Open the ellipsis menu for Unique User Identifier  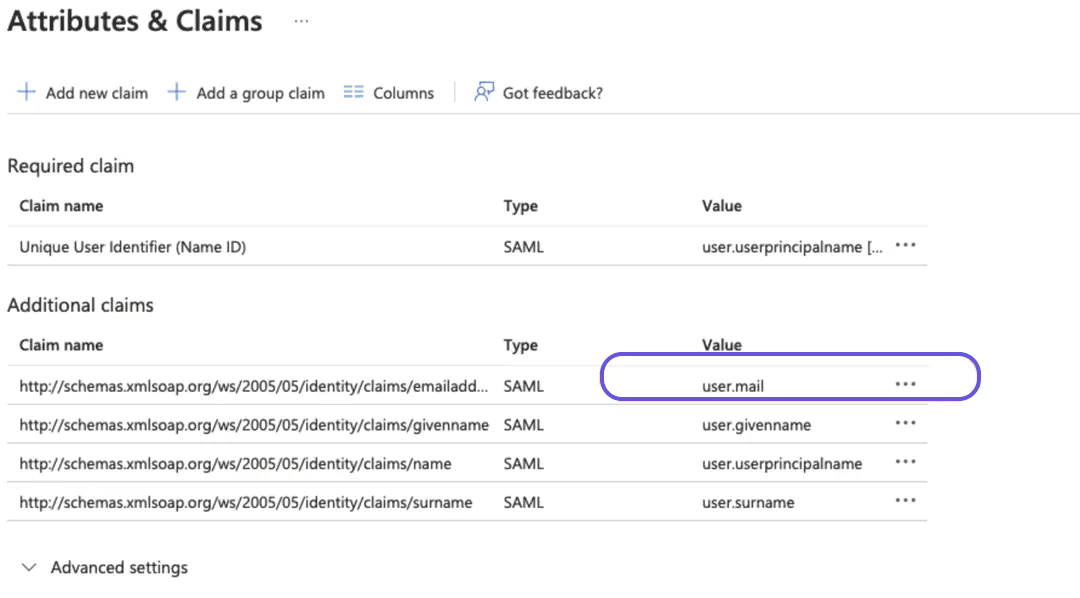tap(905, 246)
